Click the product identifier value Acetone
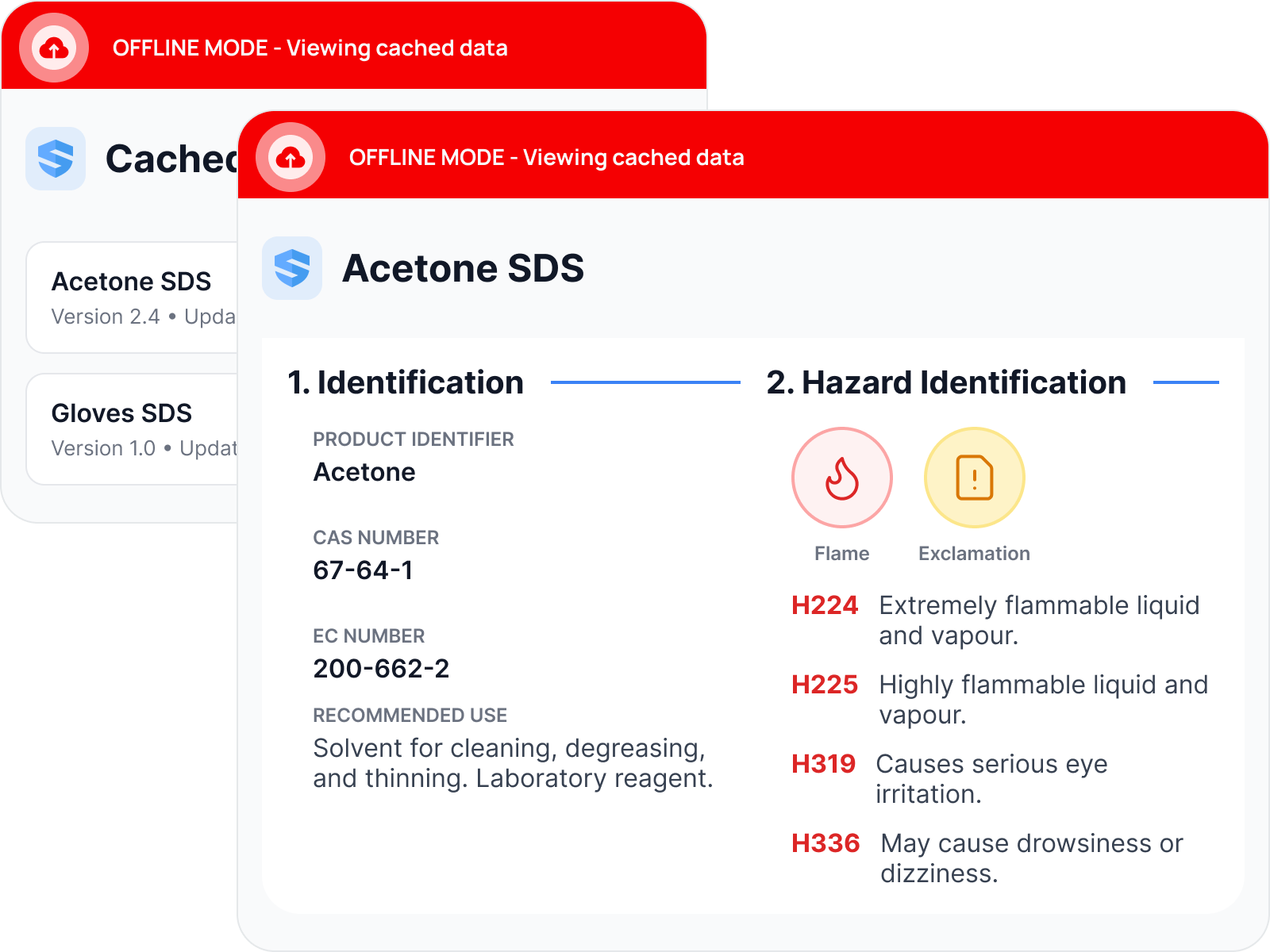1270x952 pixels. tap(364, 472)
